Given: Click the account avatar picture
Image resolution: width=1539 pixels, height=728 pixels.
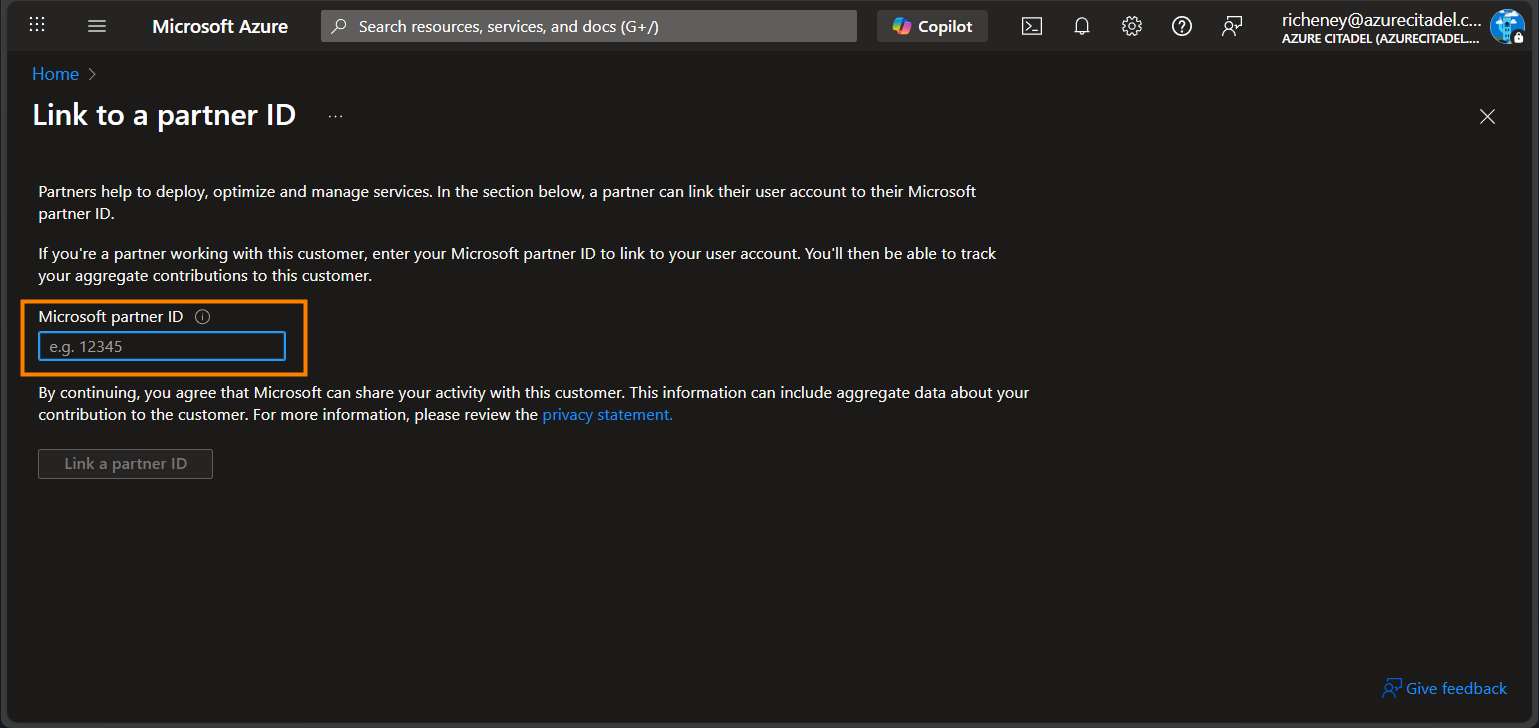Looking at the screenshot, I should [x=1506, y=27].
